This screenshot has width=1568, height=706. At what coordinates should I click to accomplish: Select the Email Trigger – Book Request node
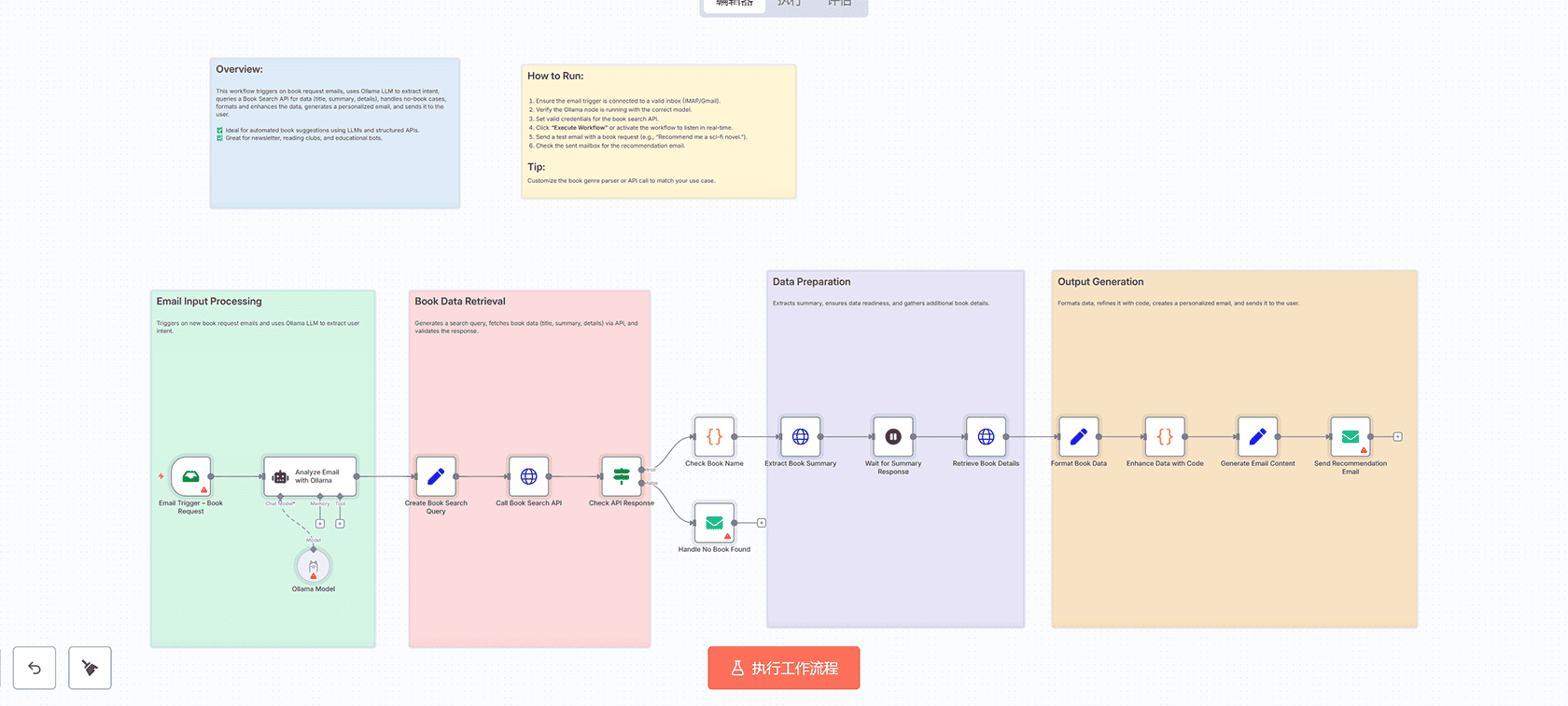tap(191, 476)
